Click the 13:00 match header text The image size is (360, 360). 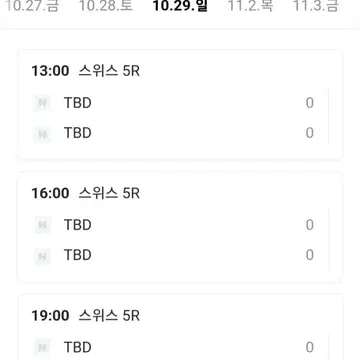86,71
